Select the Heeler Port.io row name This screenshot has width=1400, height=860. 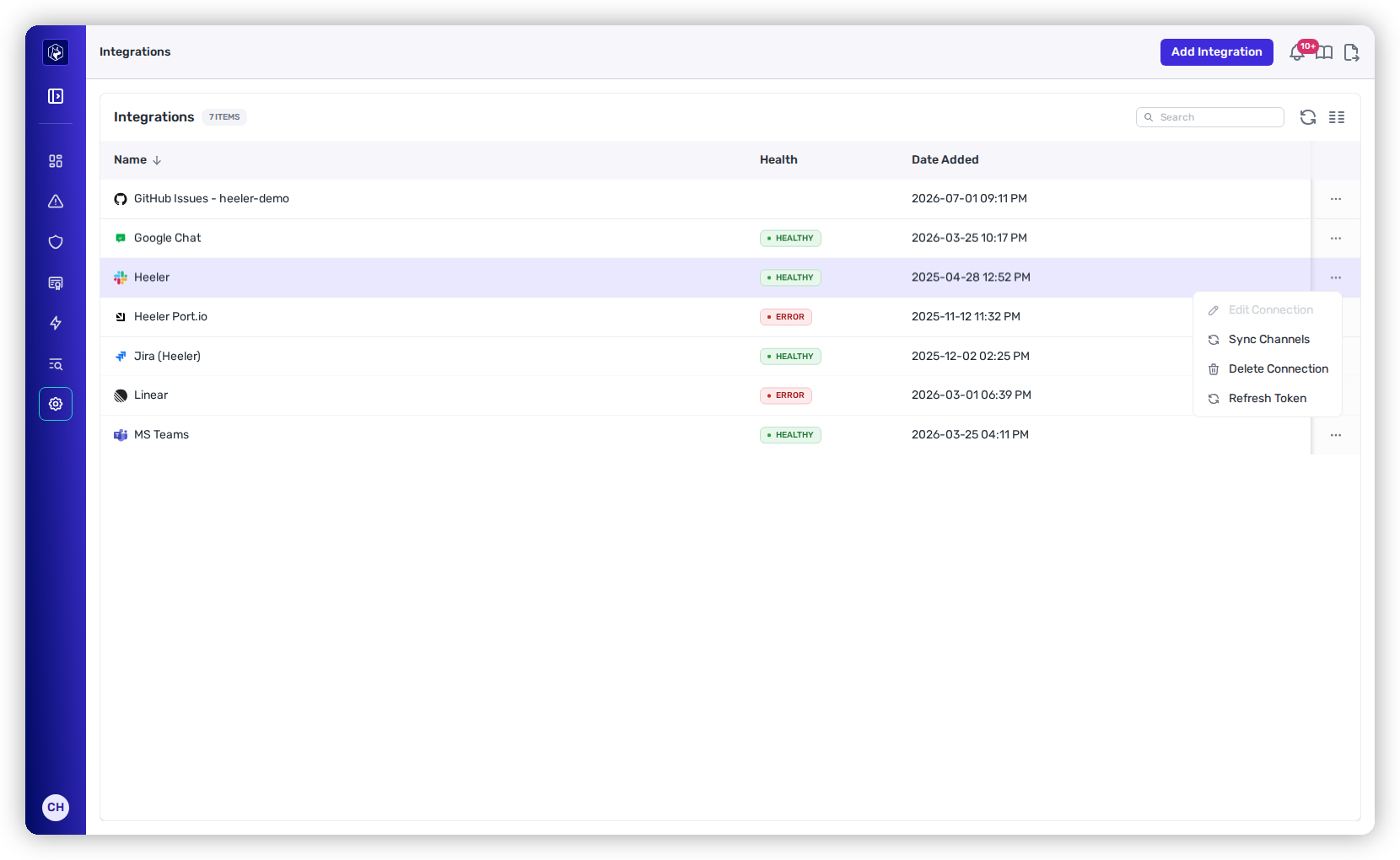point(170,317)
